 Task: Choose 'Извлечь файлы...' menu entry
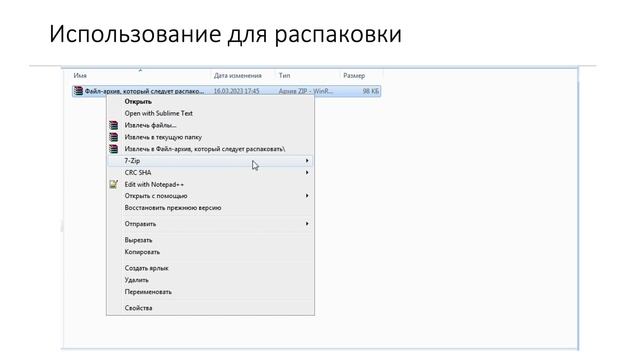pos(150,125)
